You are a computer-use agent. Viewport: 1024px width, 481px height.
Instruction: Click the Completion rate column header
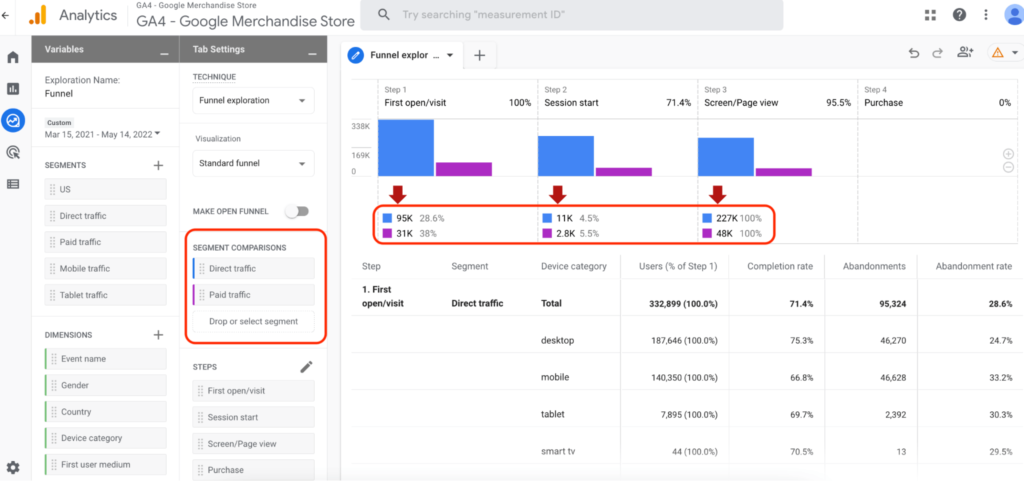(x=780, y=266)
